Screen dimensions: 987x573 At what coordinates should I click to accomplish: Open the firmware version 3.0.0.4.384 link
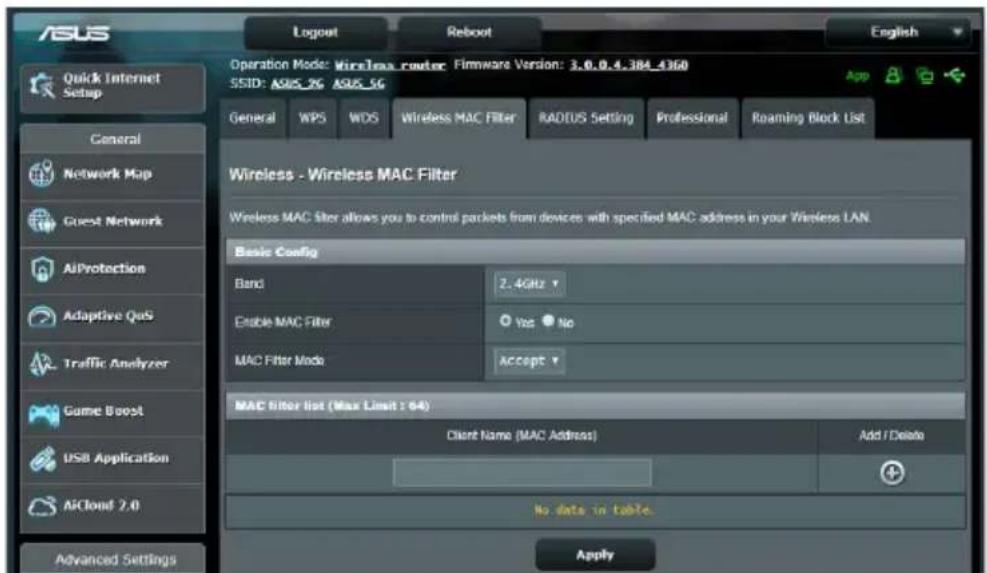pyautogui.click(x=629, y=65)
